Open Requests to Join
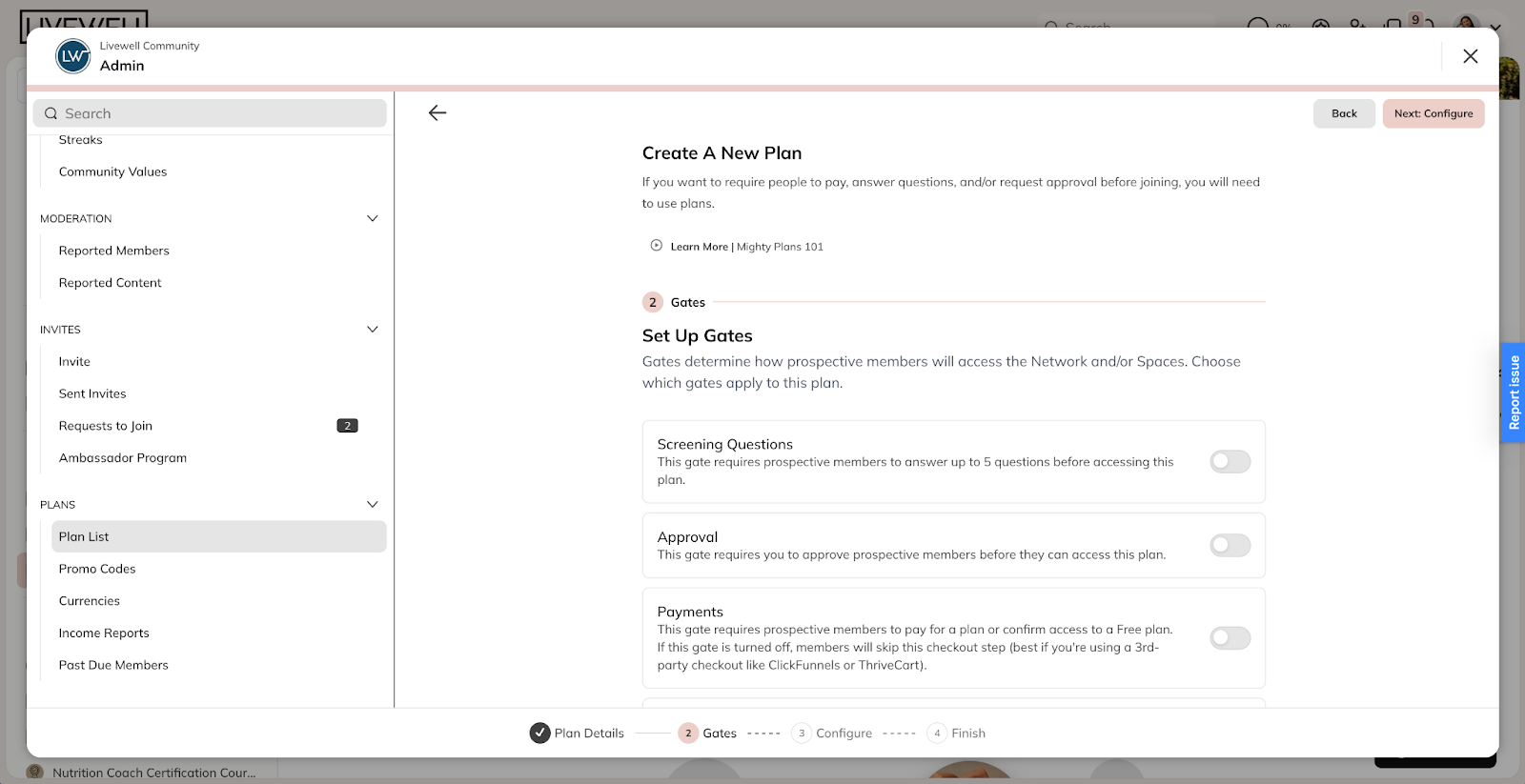Screen dimensions: 1525x784 click(x=106, y=426)
